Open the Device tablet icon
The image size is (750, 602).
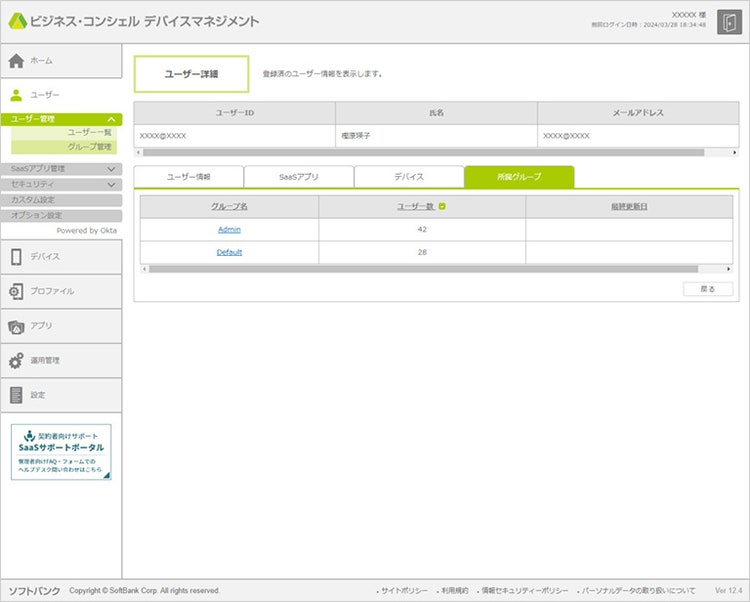point(16,257)
